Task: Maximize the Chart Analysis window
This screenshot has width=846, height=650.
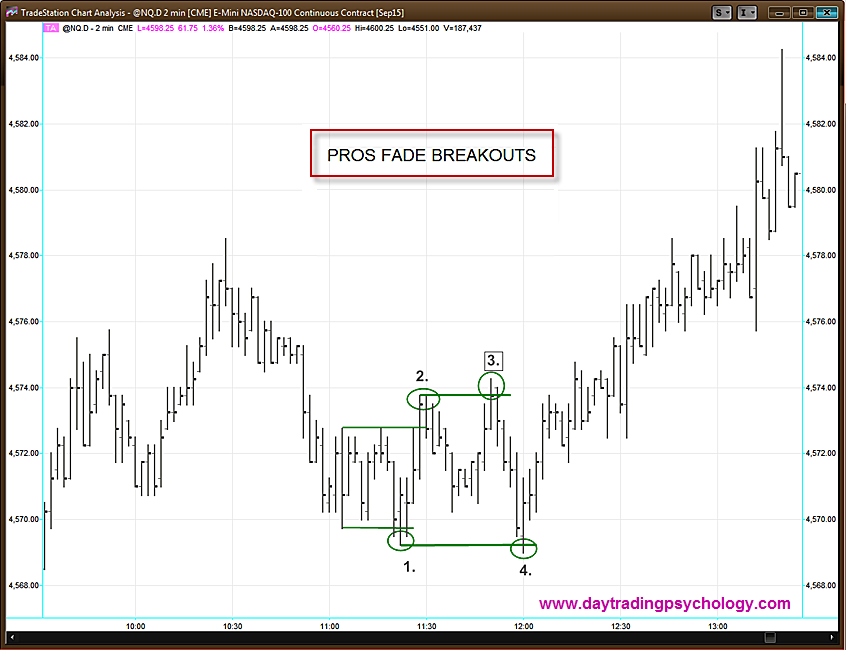Action: pos(801,12)
